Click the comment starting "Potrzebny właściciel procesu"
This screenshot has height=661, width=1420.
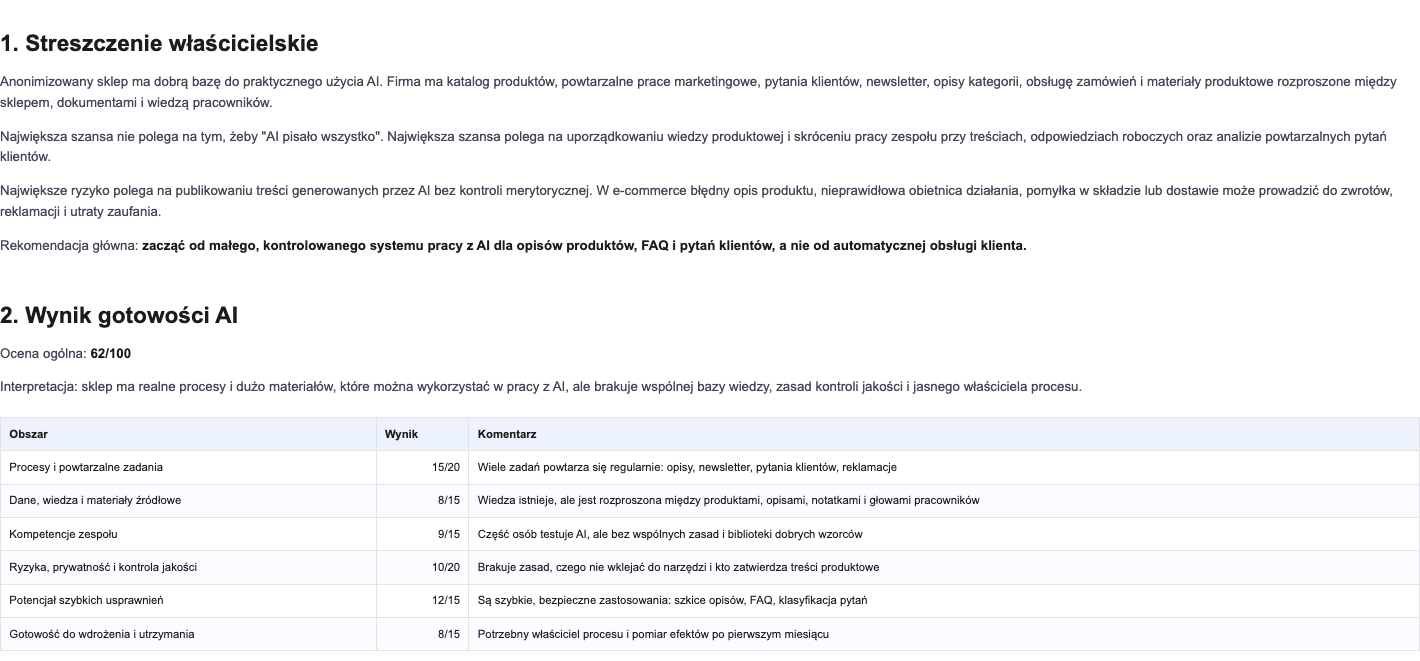tap(653, 634)
